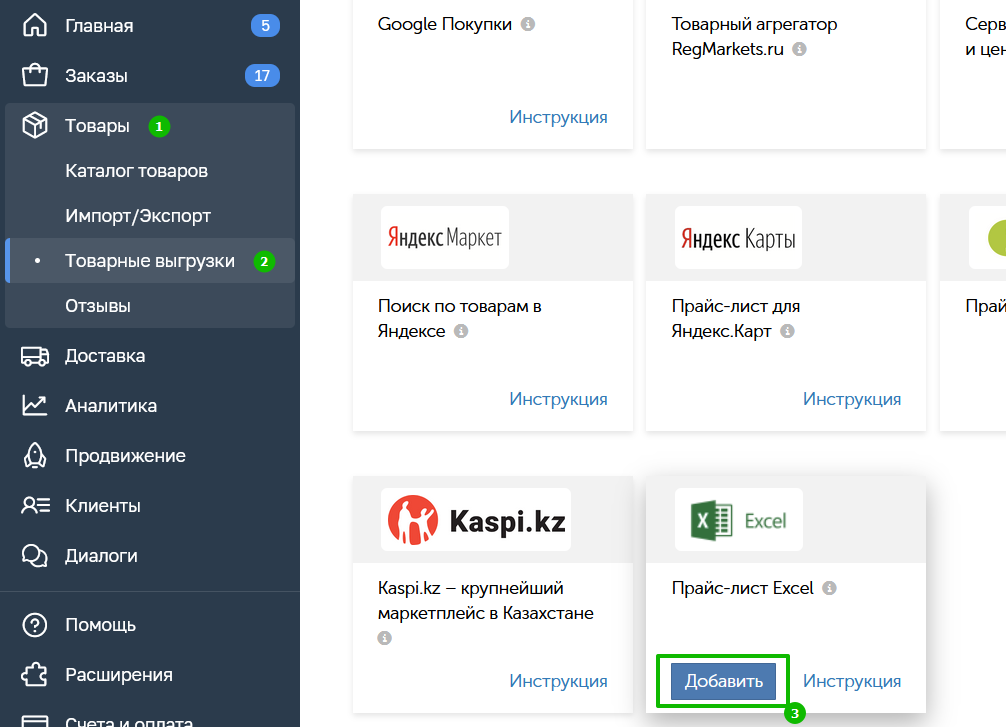Click the Excel logo
The image size is (1006, 727).
738,520
